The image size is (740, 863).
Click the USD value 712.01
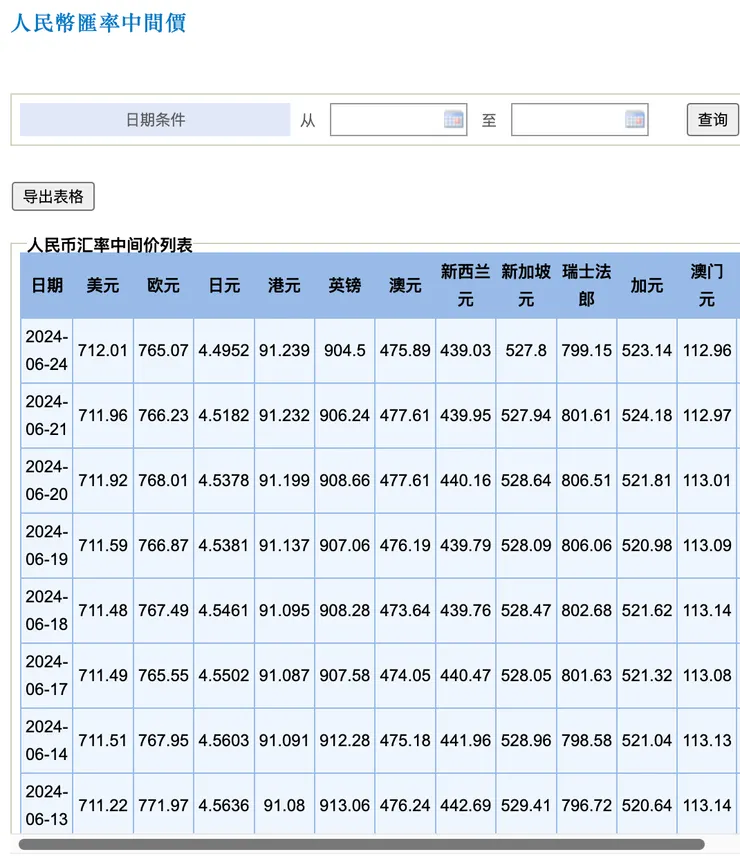tap(103, 350)
